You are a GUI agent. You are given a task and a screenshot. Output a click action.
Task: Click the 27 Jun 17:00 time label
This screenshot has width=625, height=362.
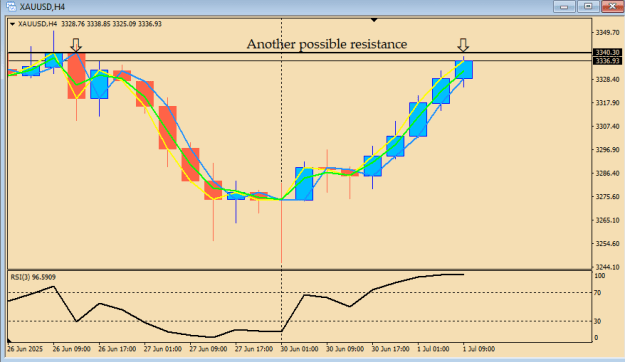(x=254, y=349)
